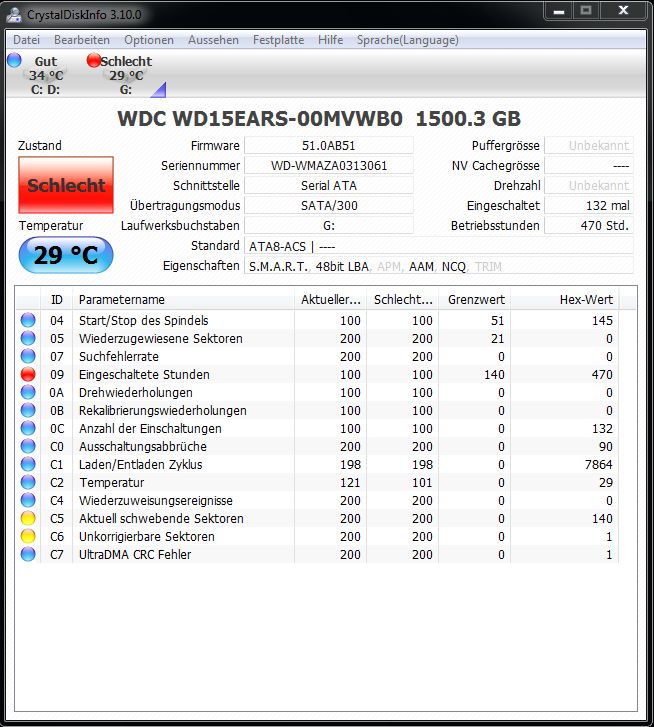Select the Gut 34 °C C: D: disk
654x727 pixels.
tap(45, 75)
